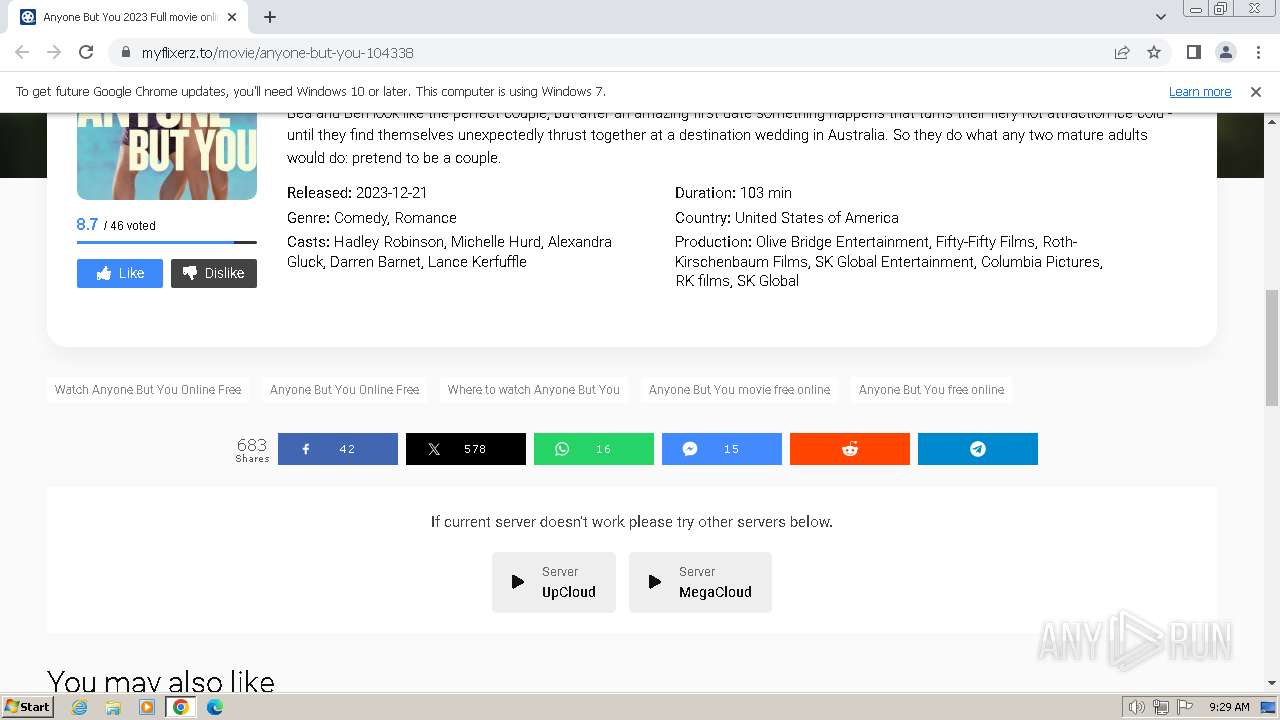Open the network tray icon

point(1161,707)
